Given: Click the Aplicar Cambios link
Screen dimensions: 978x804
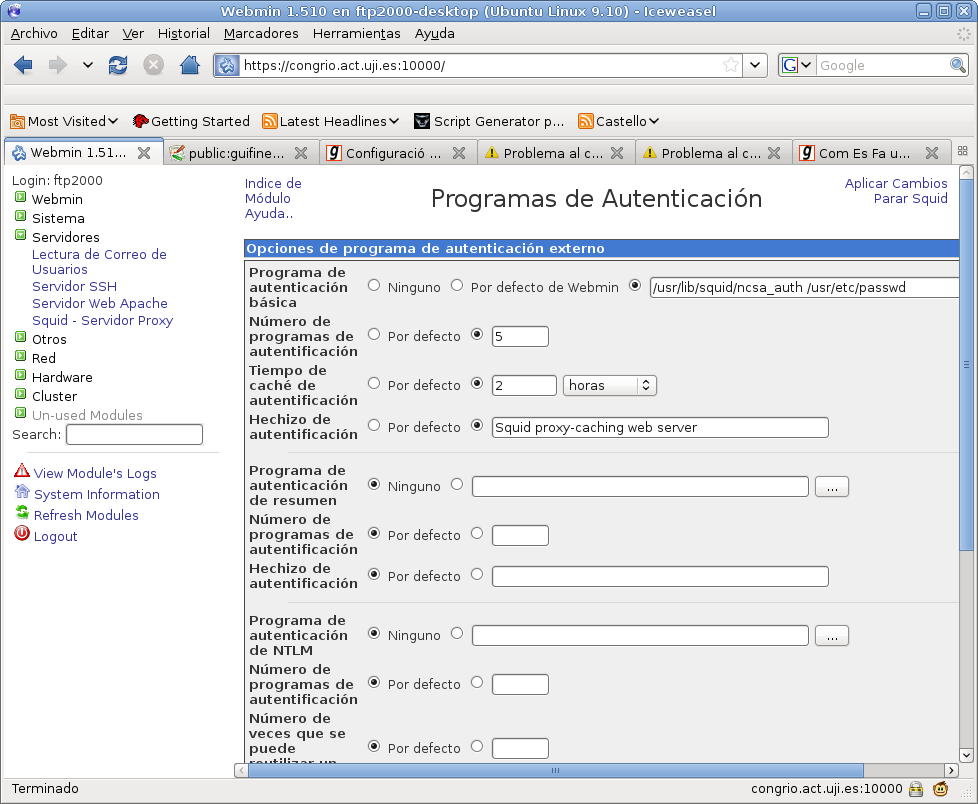Looking at the screenshot, I should [x=895, y=183].
